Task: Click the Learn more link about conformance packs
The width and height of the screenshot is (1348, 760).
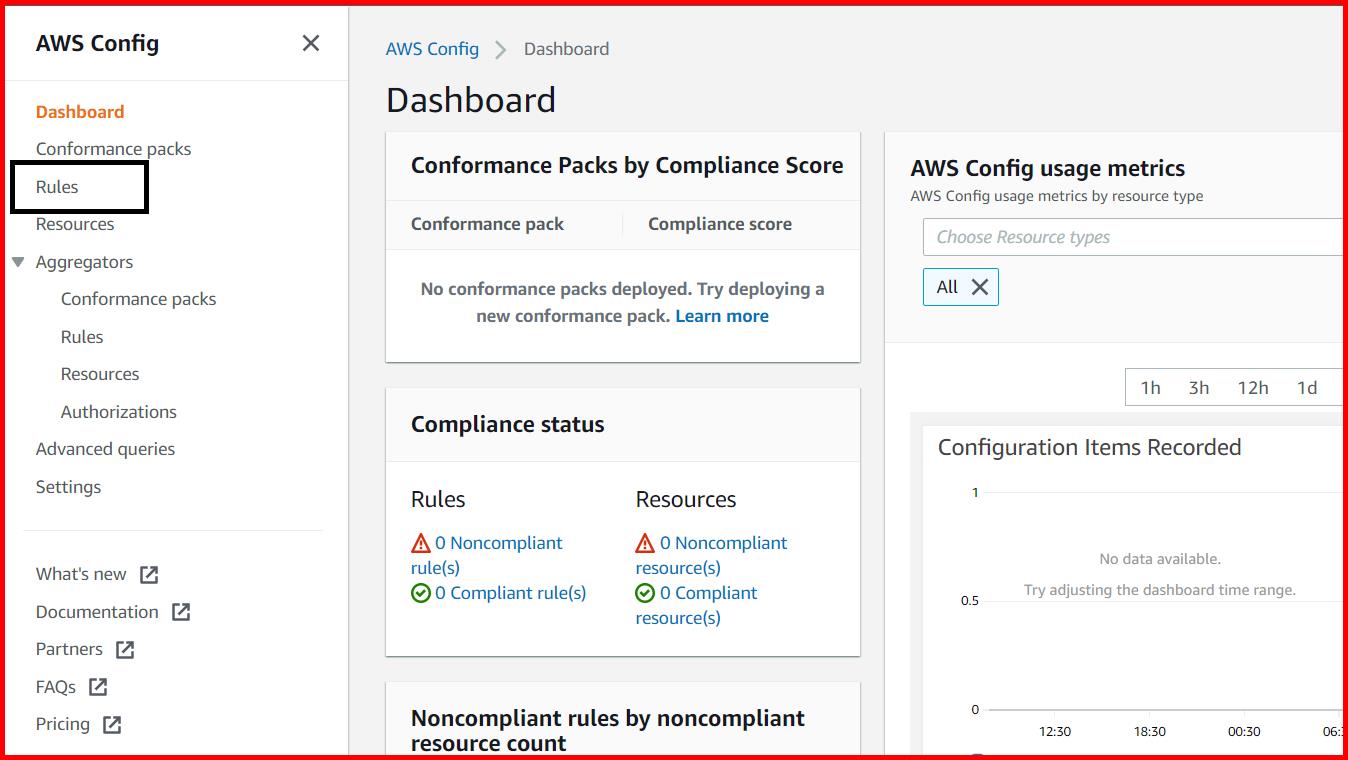Action: point(722,315)
